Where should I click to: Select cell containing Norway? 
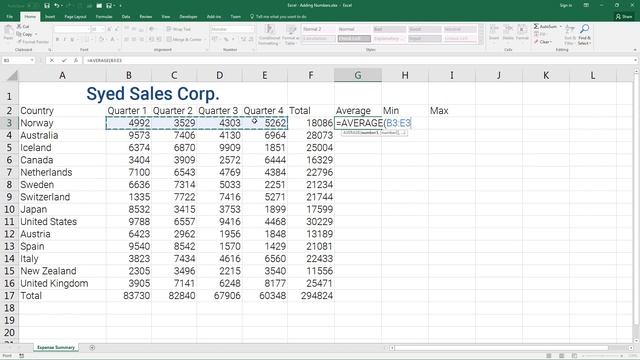[62, 123]
